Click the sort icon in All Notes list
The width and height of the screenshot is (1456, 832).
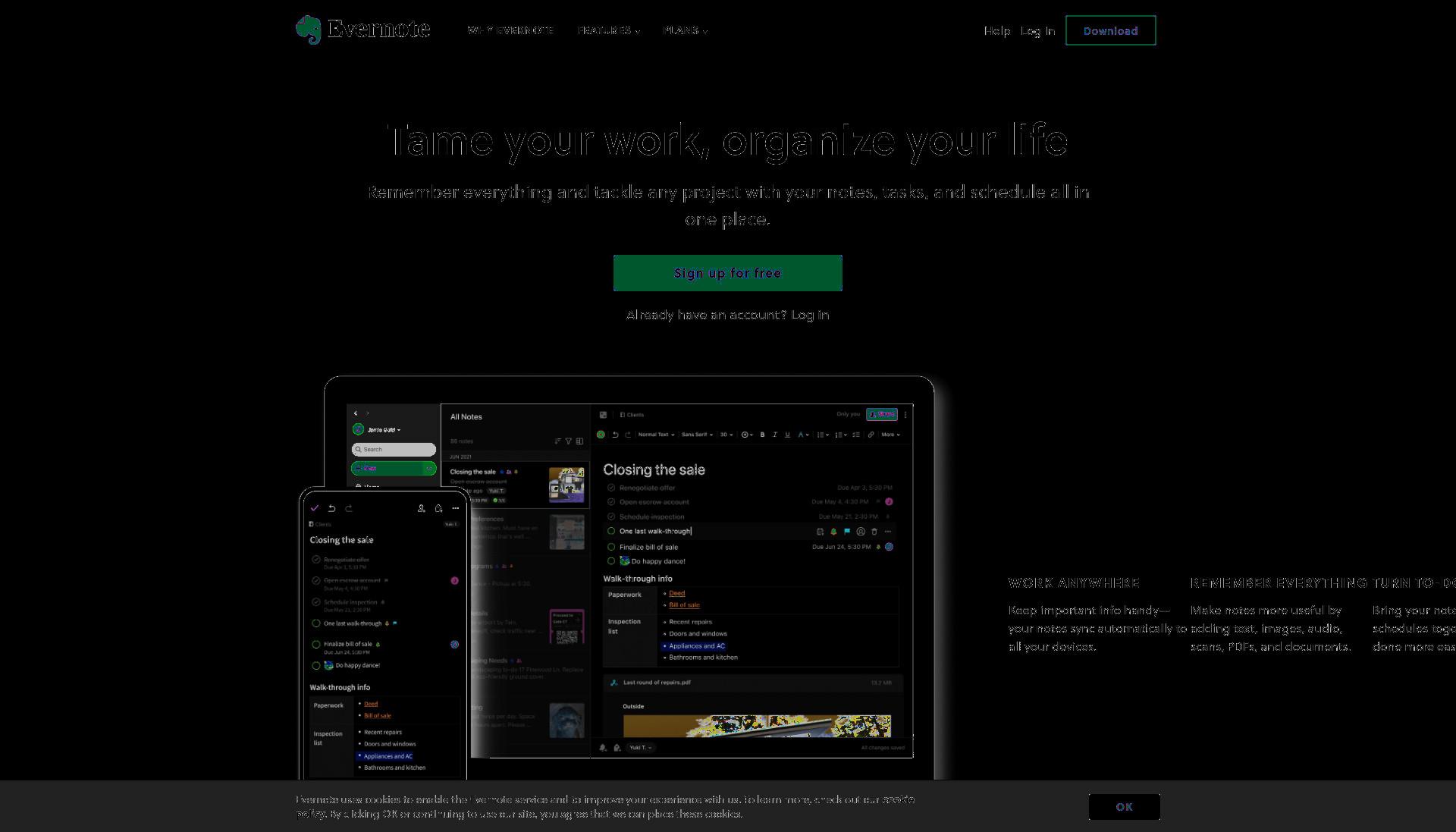pyautogui.click(x=557, y=441)
